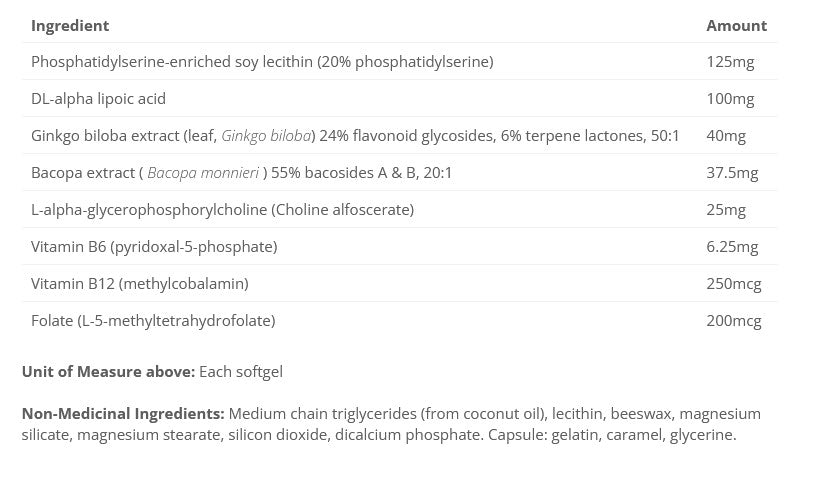
Task: Click the 37.5mg amount value
Action: pos(732,173)
